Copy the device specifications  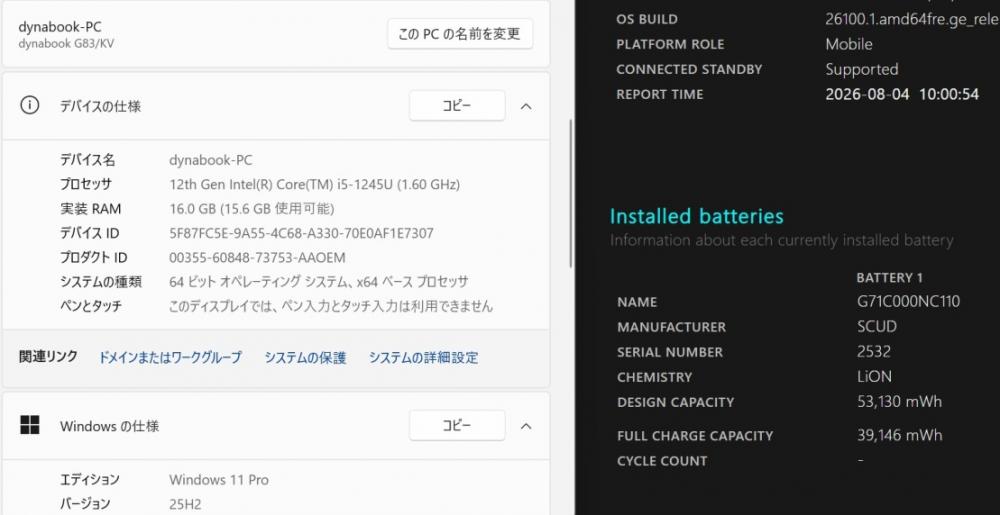[x=457, y=106]
